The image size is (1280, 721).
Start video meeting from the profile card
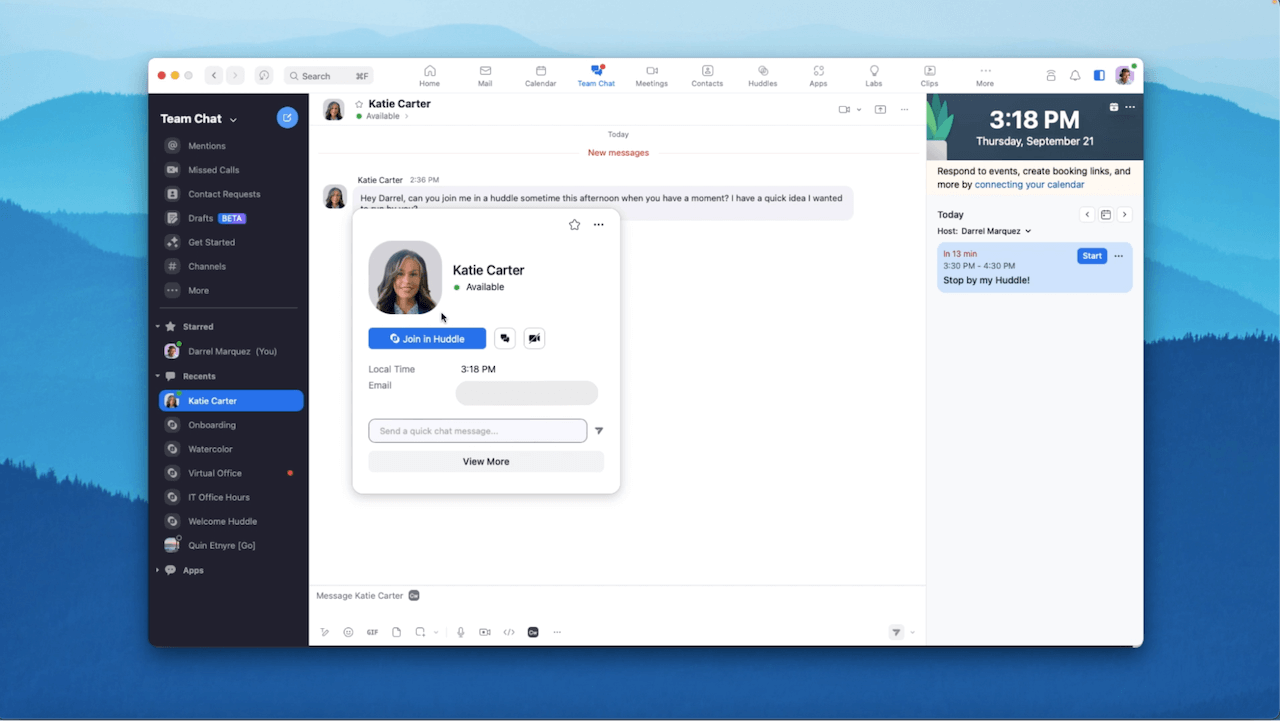pyautogui.click(x=534, y=339)
